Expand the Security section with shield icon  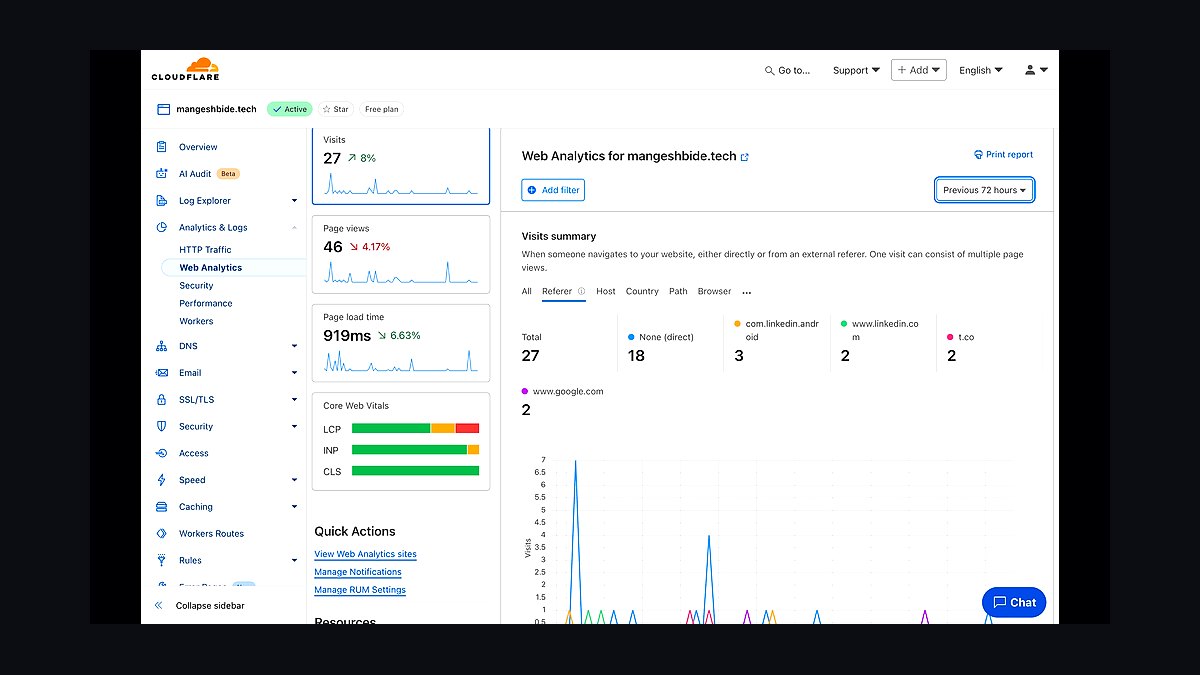pyautogui.click(x=294, y=427)
